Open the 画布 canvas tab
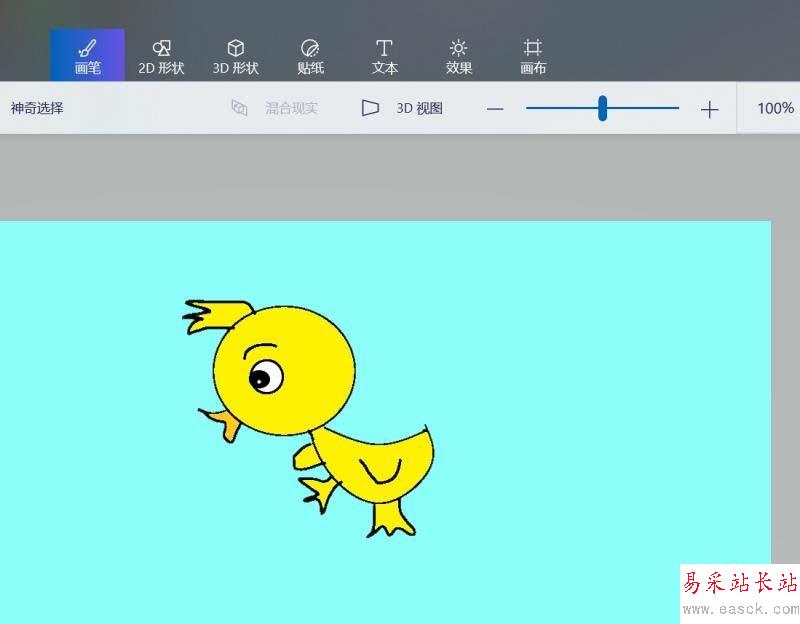Screen dimensions: 800x624 533,55
